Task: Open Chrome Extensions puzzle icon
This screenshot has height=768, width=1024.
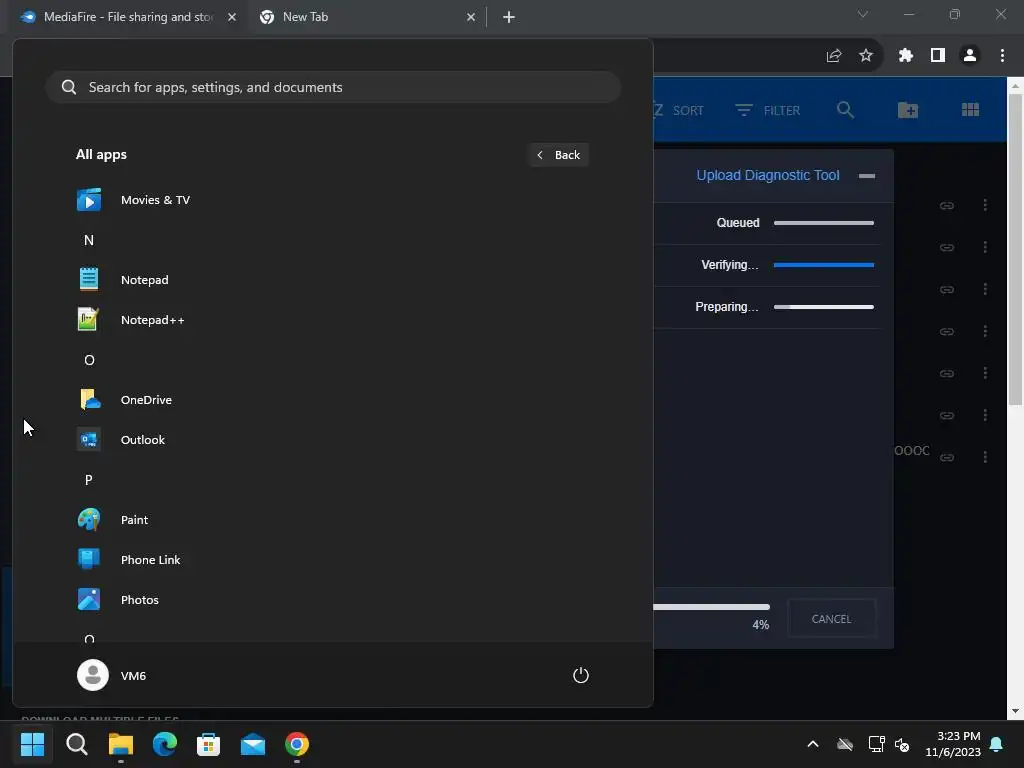Action: coord(905,56)
